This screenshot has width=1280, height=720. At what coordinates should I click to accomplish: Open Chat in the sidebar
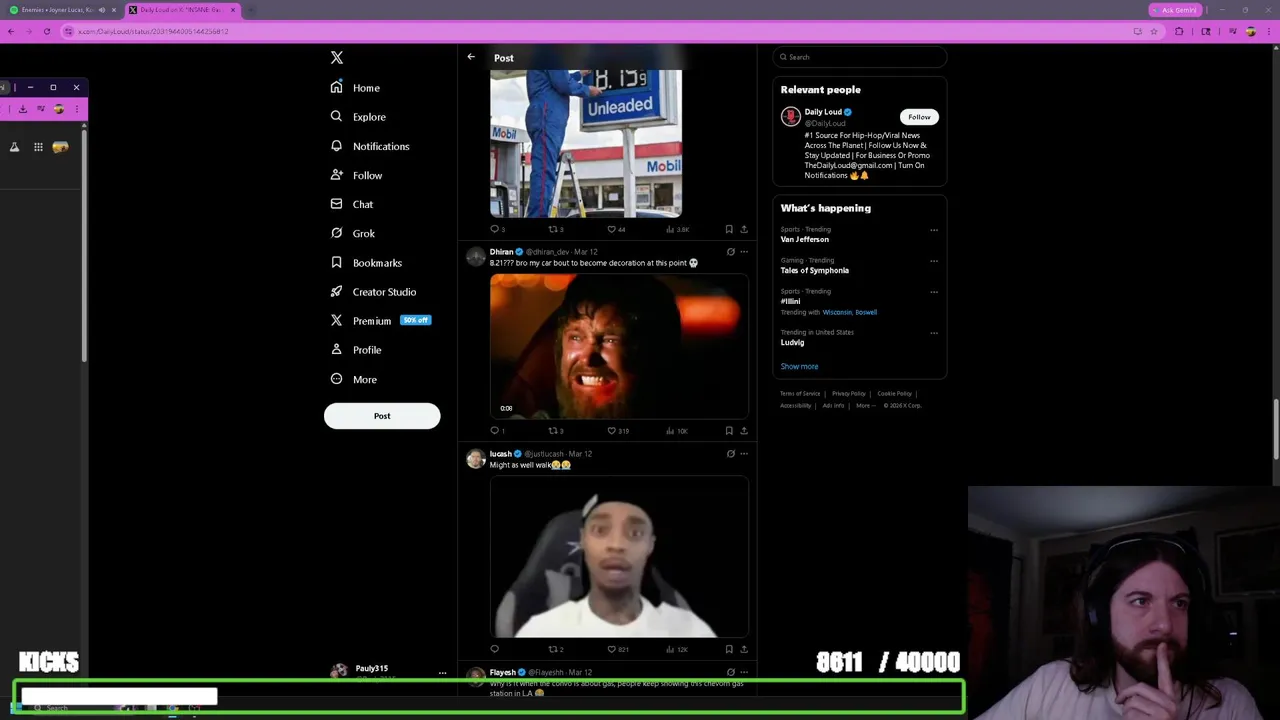pyautogui.click(x=352, y=204)
